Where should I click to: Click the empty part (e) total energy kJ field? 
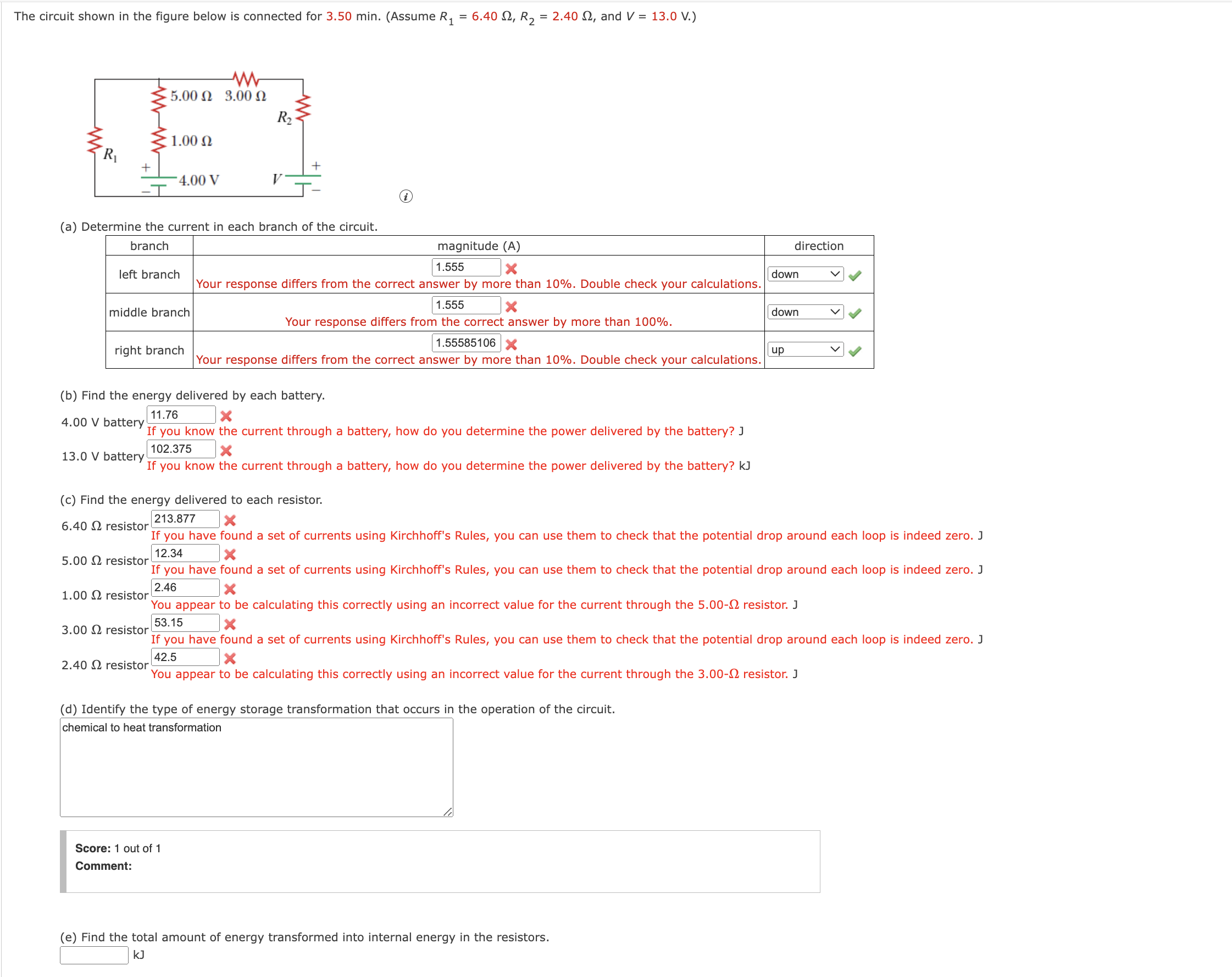[95, 954]
